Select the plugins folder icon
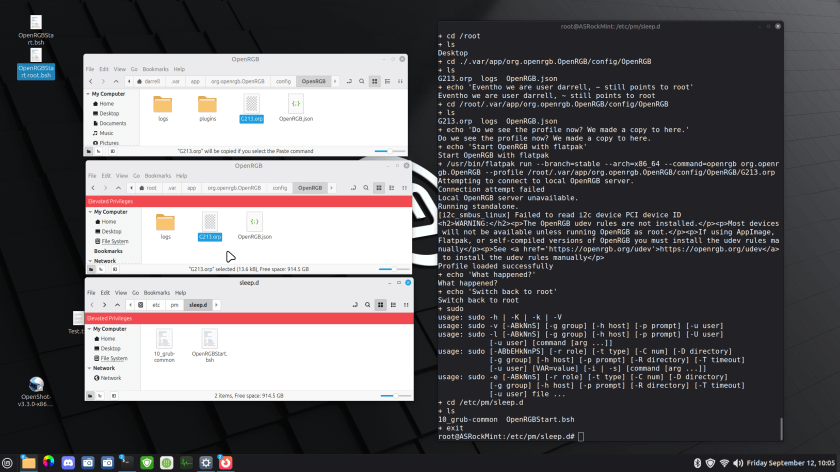 208,107
